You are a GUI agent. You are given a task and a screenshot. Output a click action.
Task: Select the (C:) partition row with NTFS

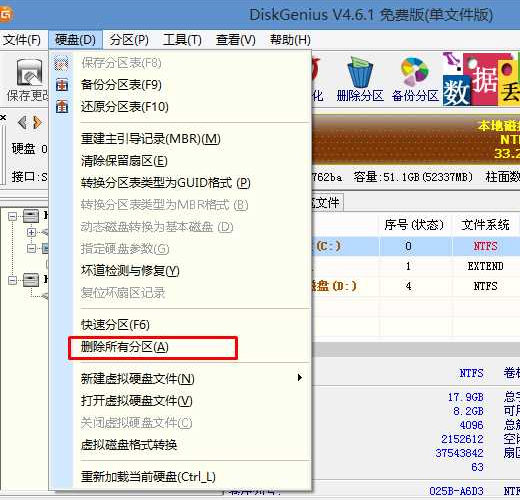(416, 246)
